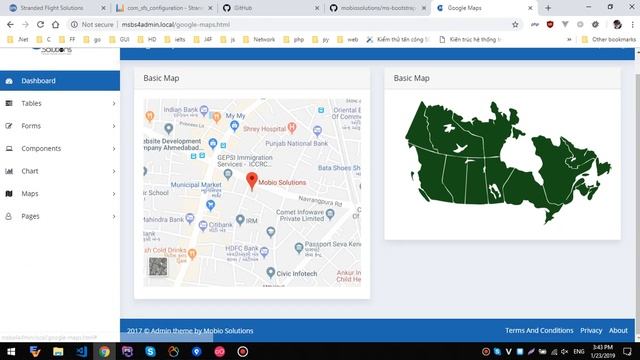Click the Punjab National Bank marker
Screen dimensions: 640x360
click(x=317, y=131)
